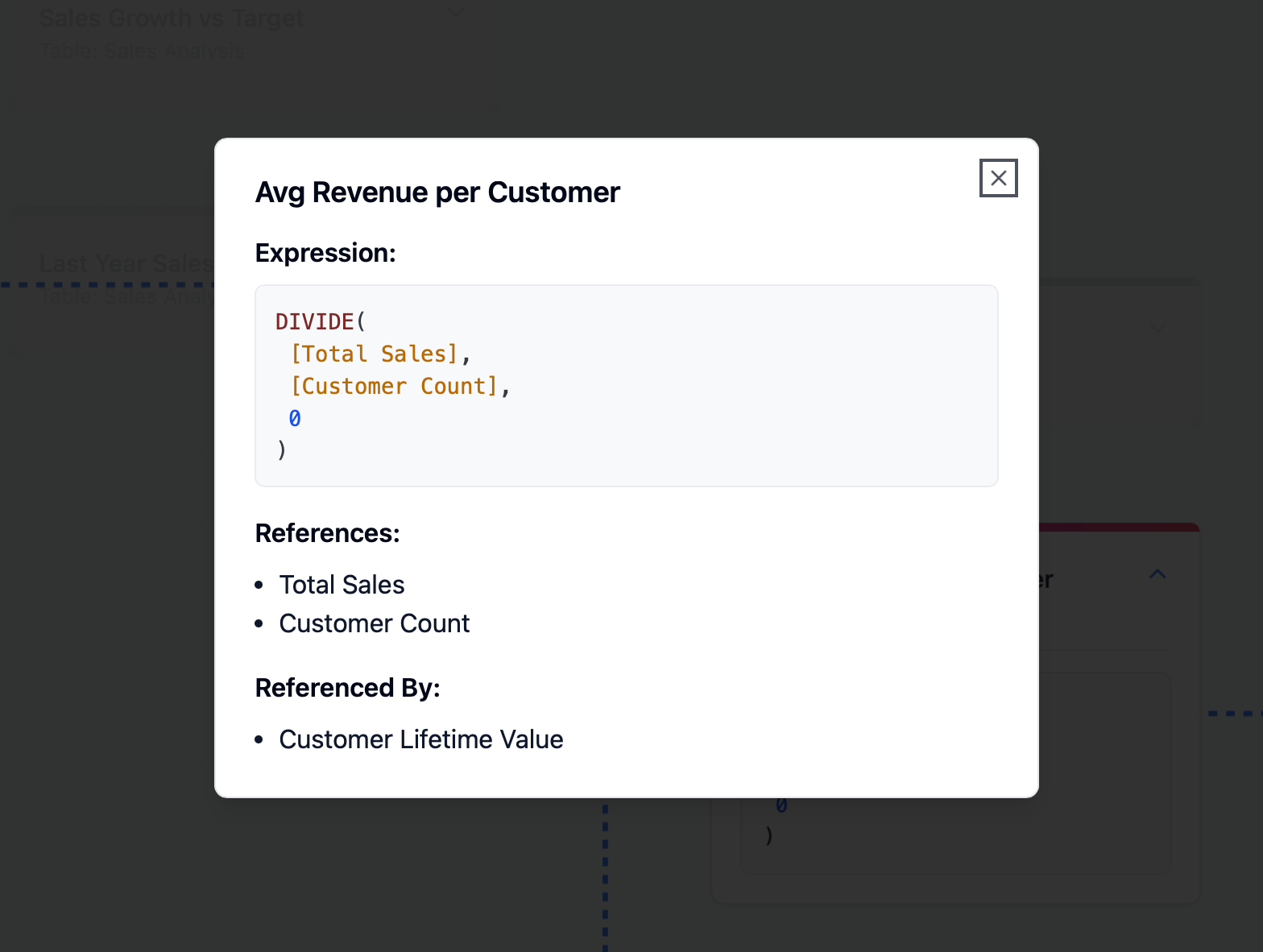Click the References heading
This screenshot has height=952, width=1263.
coord(327,533)
